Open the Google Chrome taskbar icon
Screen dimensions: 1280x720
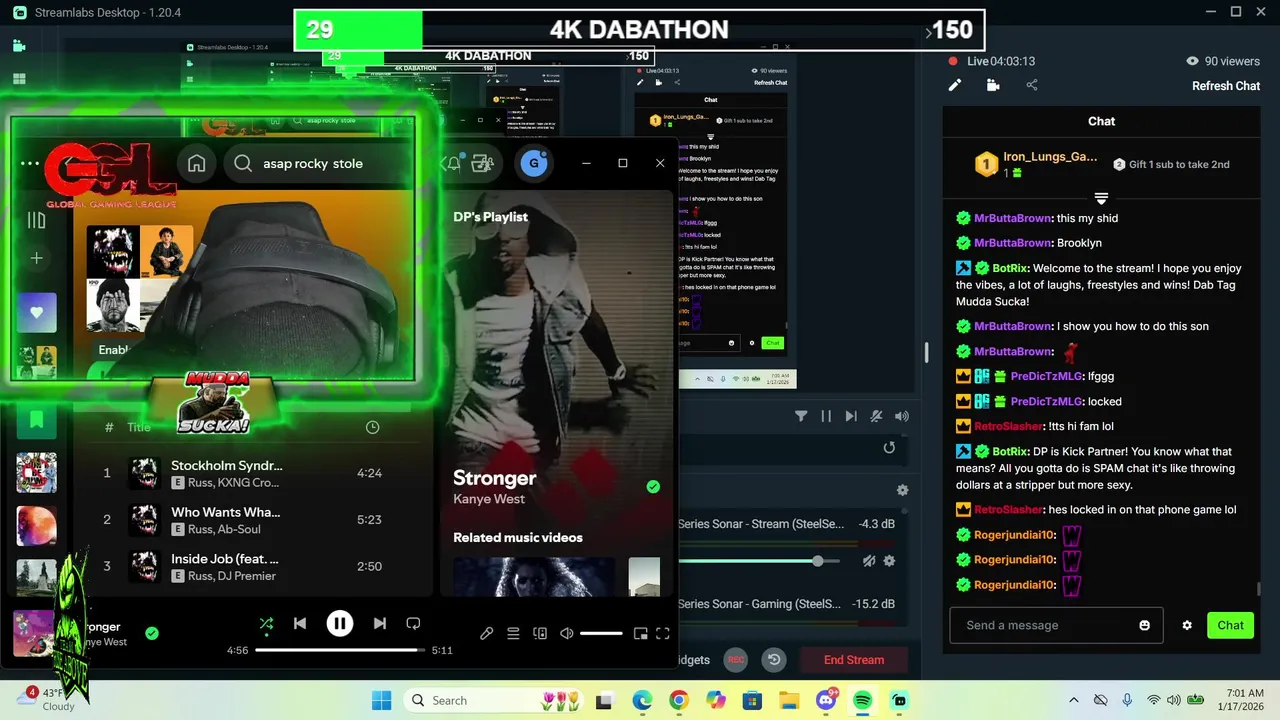(x=679, y=700)
